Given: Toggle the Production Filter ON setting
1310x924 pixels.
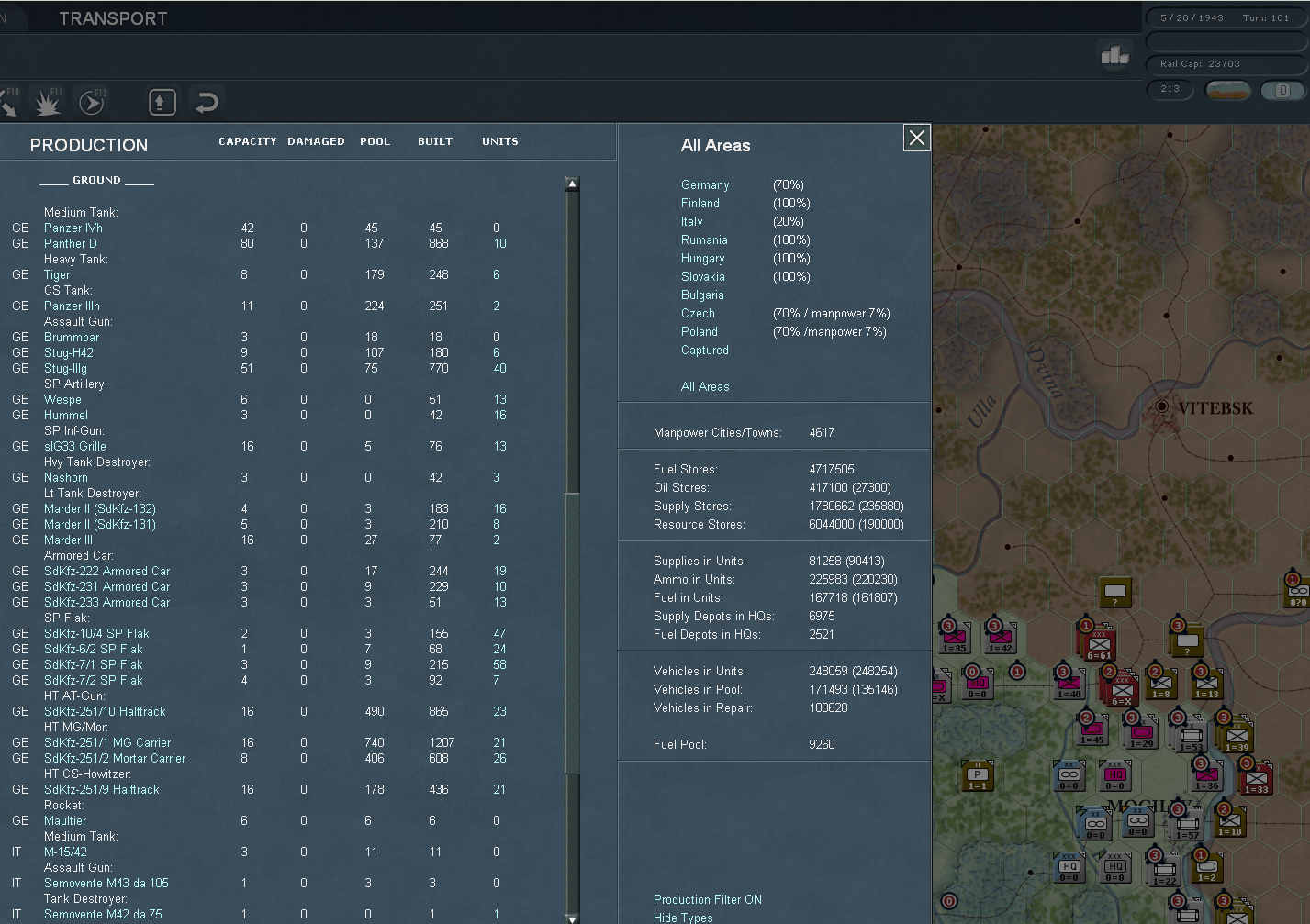Looking at the screenshot, I should coord(708,899).
